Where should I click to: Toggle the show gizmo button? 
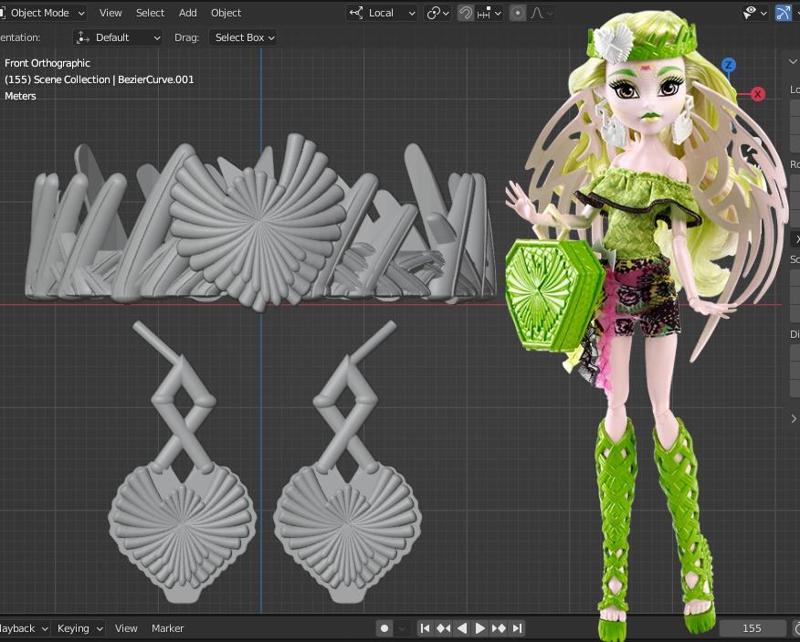point(783,13)
